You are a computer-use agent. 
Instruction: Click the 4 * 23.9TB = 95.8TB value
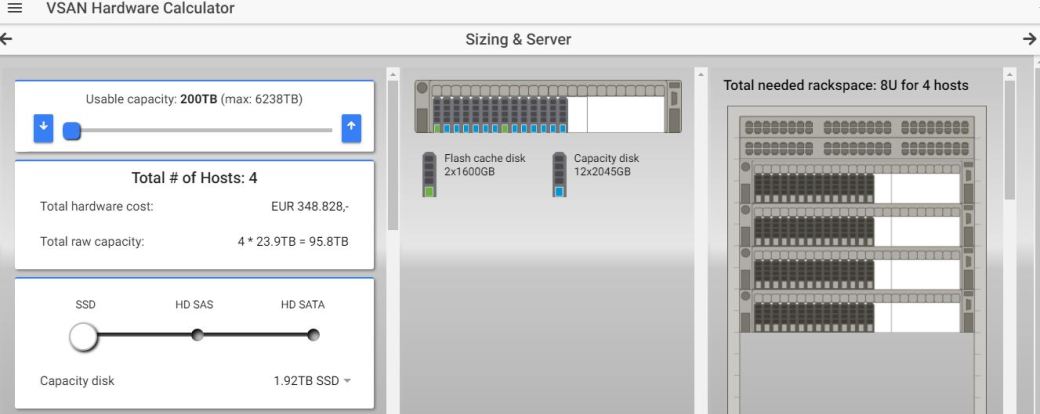[x=293, y=242]
